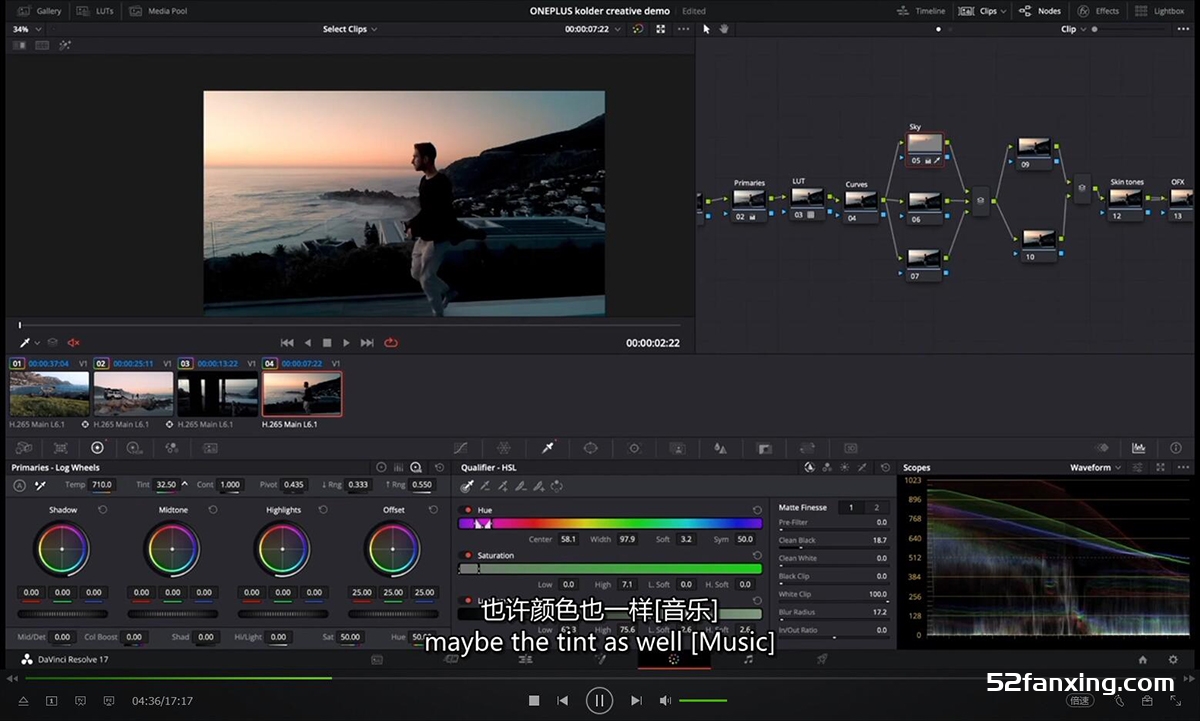Reset the Midtone wheel

(x=212, y=509)
